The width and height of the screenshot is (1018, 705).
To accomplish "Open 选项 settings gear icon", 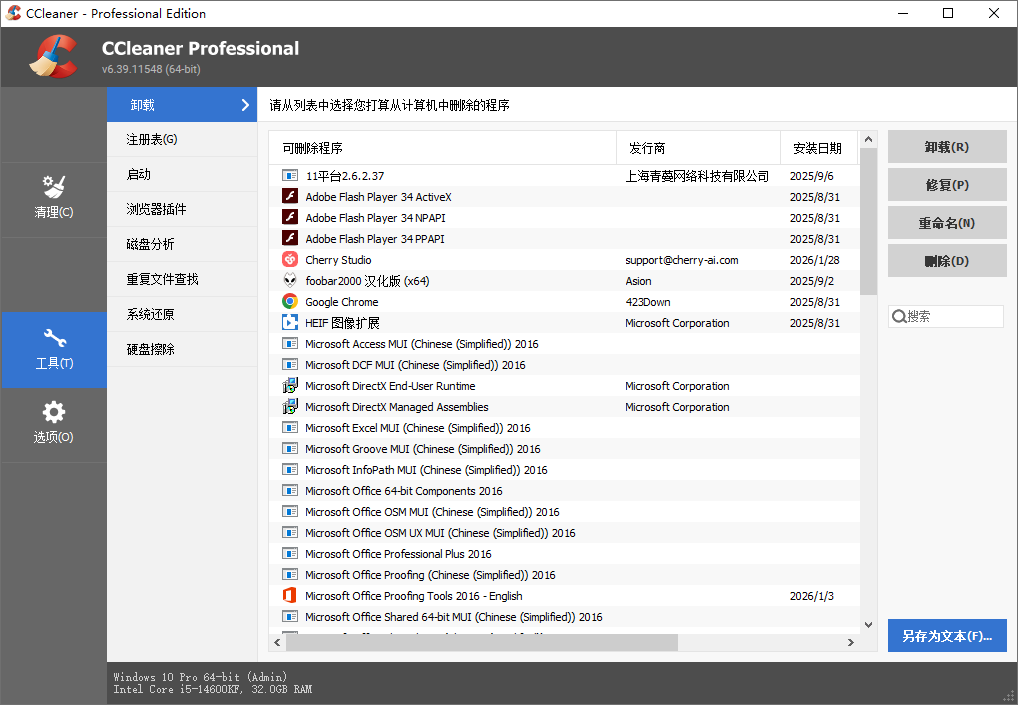I will tap(53, 412).
